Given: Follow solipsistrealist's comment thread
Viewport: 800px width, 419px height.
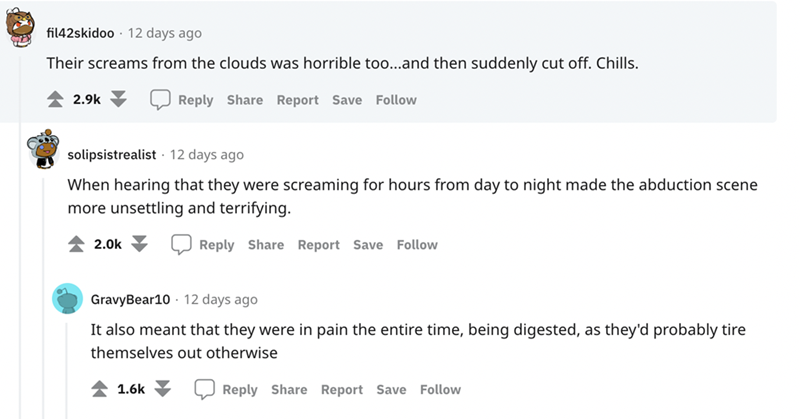Looking at the screenshot, I should 417,245.
